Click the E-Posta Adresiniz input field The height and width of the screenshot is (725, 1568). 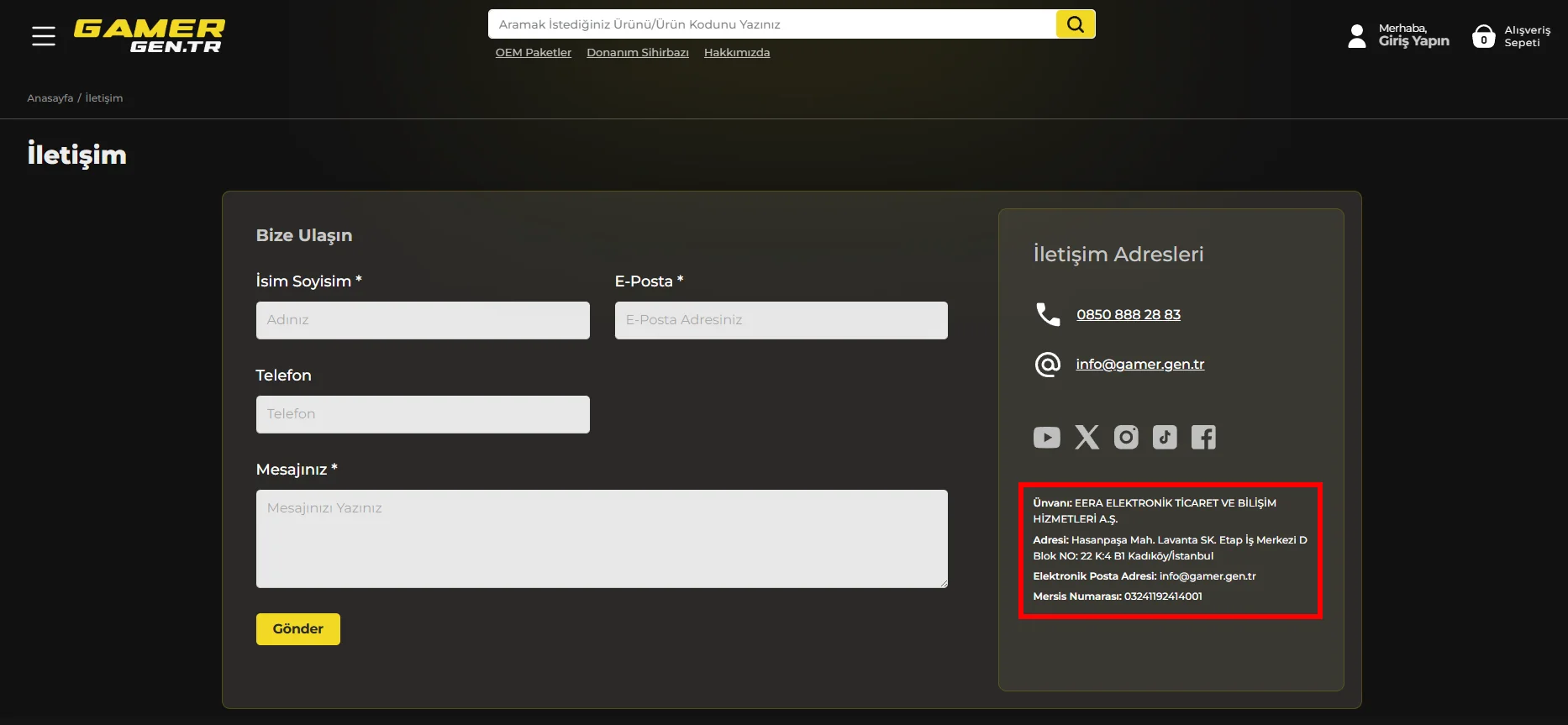781,320
